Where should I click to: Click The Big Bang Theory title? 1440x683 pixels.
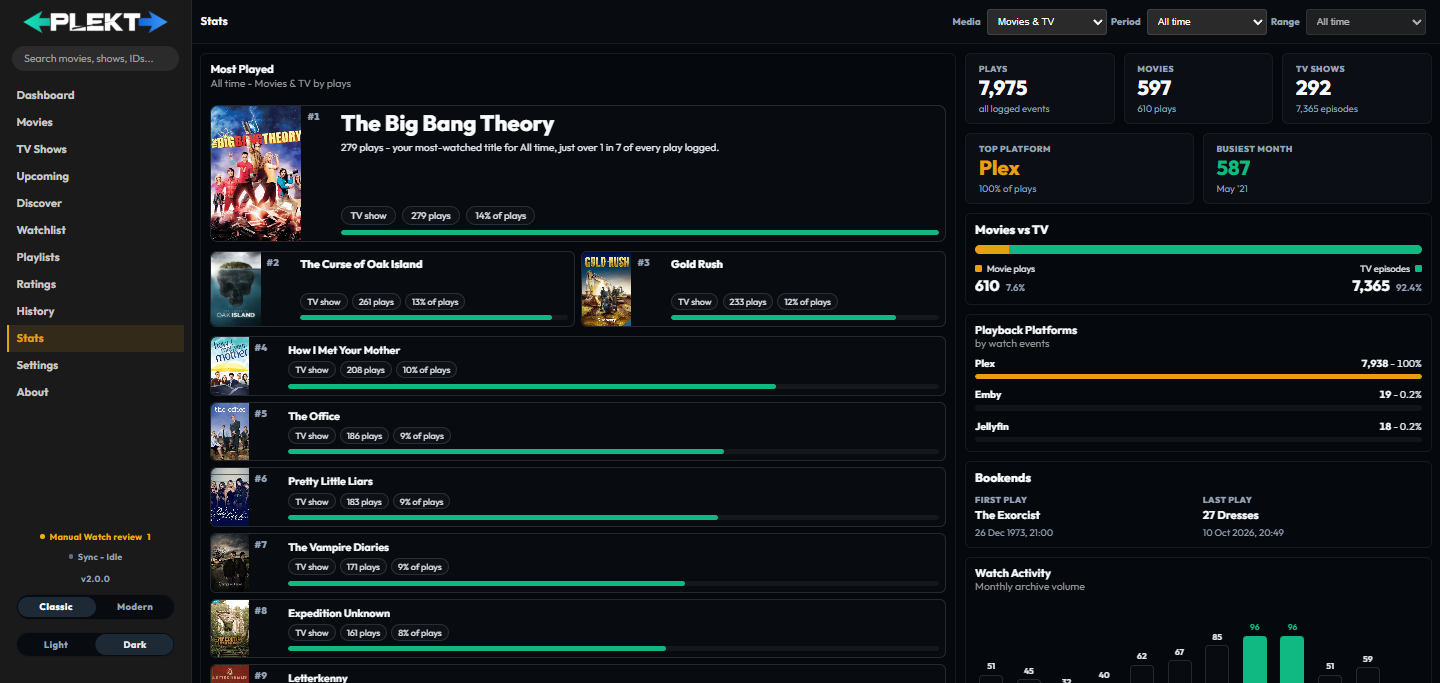[447, 124]
